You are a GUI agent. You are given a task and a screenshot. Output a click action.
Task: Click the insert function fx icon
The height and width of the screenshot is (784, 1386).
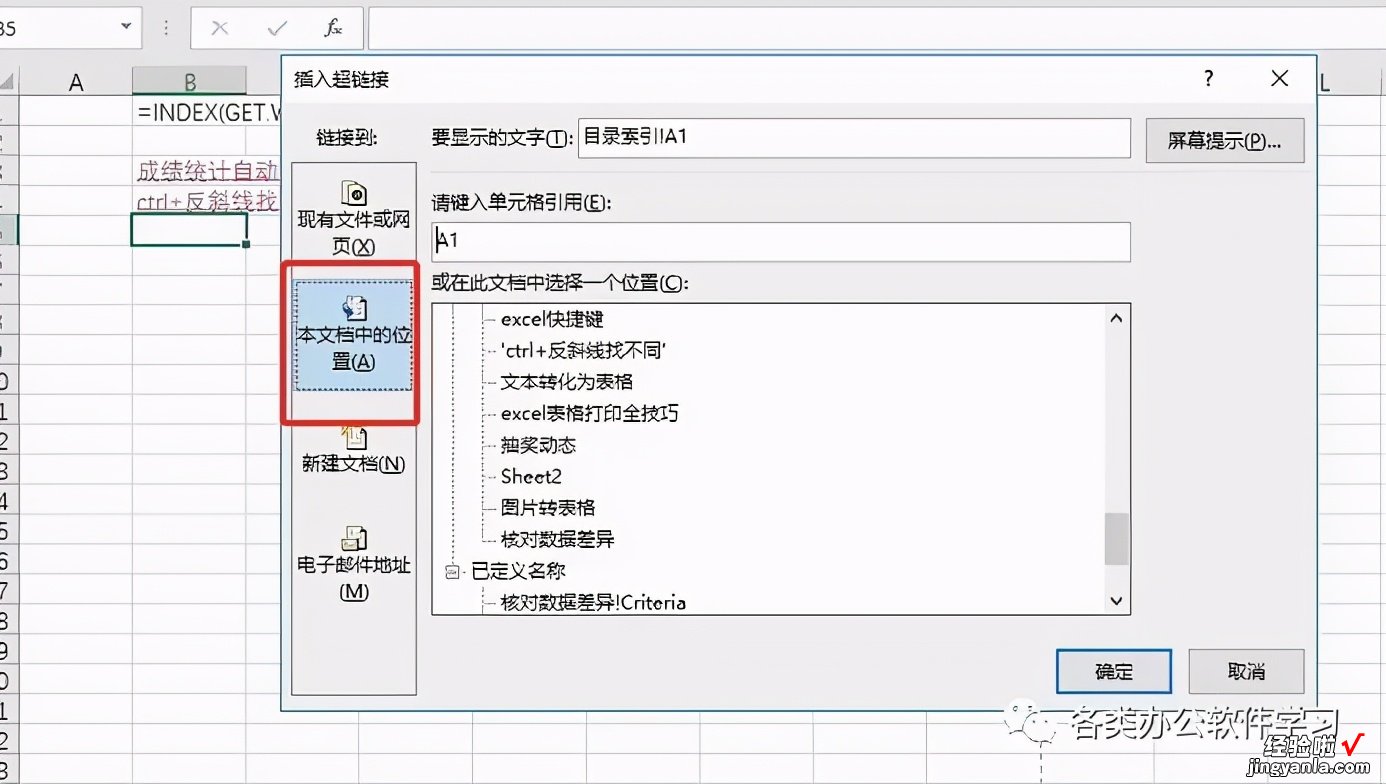[334, 28]
